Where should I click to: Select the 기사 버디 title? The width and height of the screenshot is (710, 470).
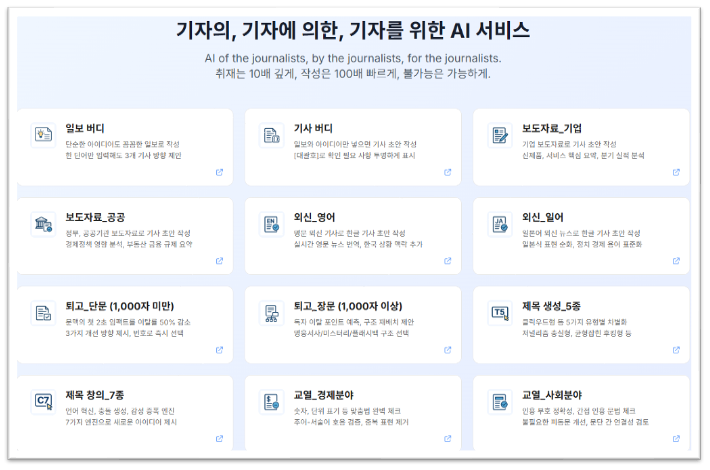pos(313,129)
